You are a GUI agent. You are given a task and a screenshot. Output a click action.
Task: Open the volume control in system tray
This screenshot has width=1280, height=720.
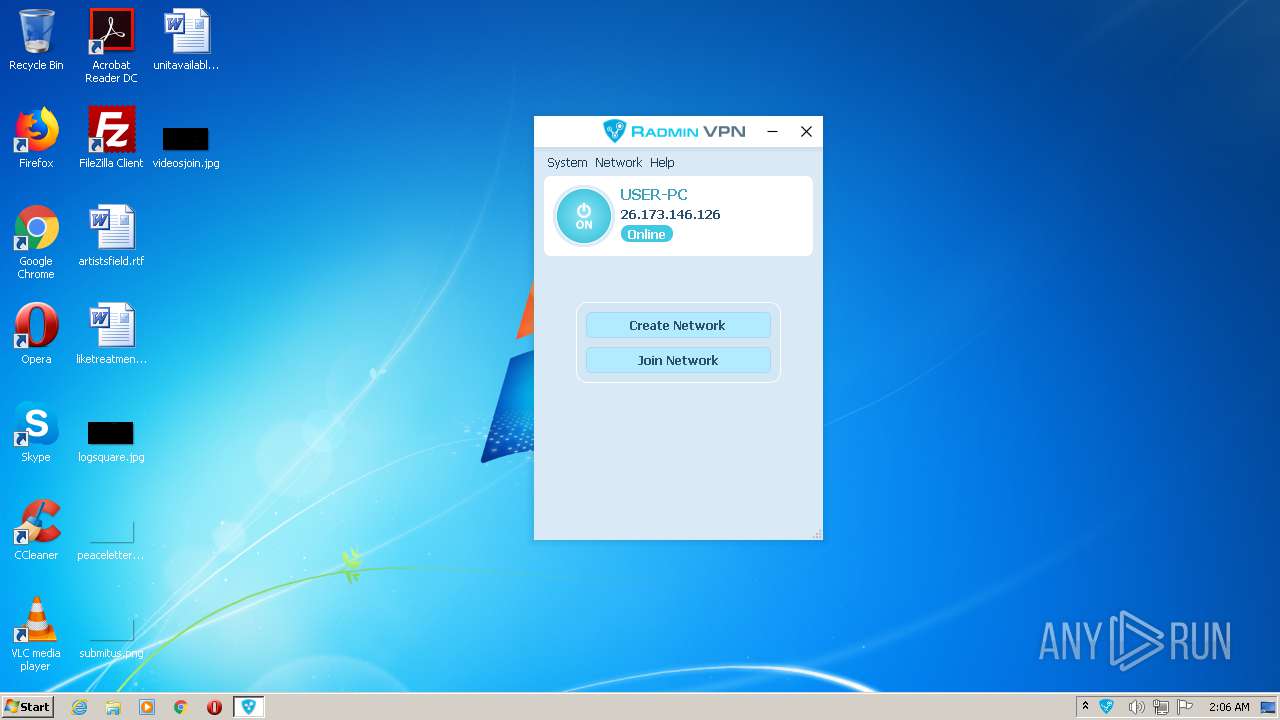click(1136, 707)
